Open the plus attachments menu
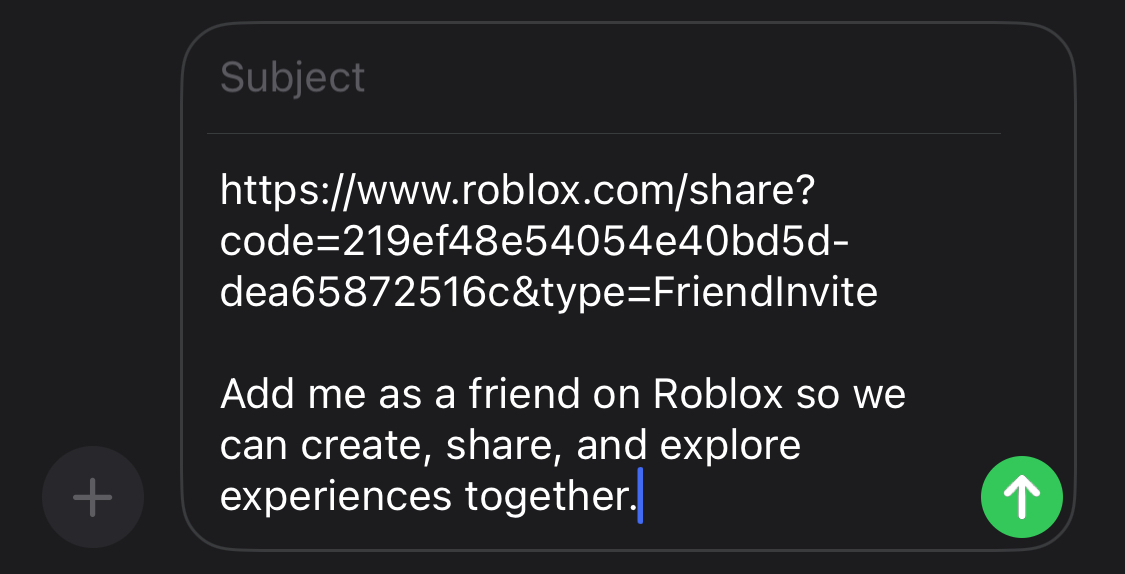The width and height of the screenshot is (1125, 574). 93,497
